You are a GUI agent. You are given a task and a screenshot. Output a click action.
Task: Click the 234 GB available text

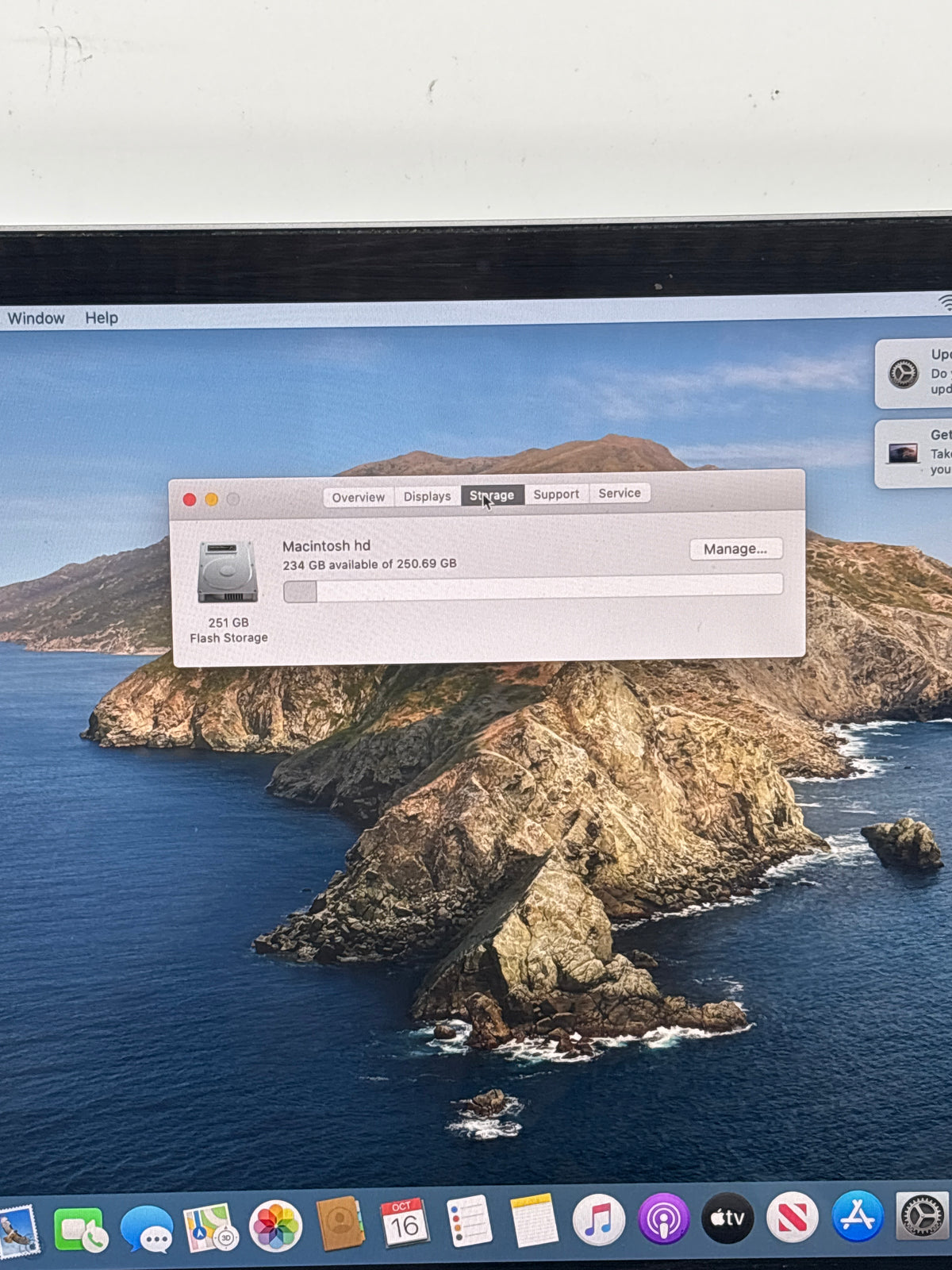point(370,564)
